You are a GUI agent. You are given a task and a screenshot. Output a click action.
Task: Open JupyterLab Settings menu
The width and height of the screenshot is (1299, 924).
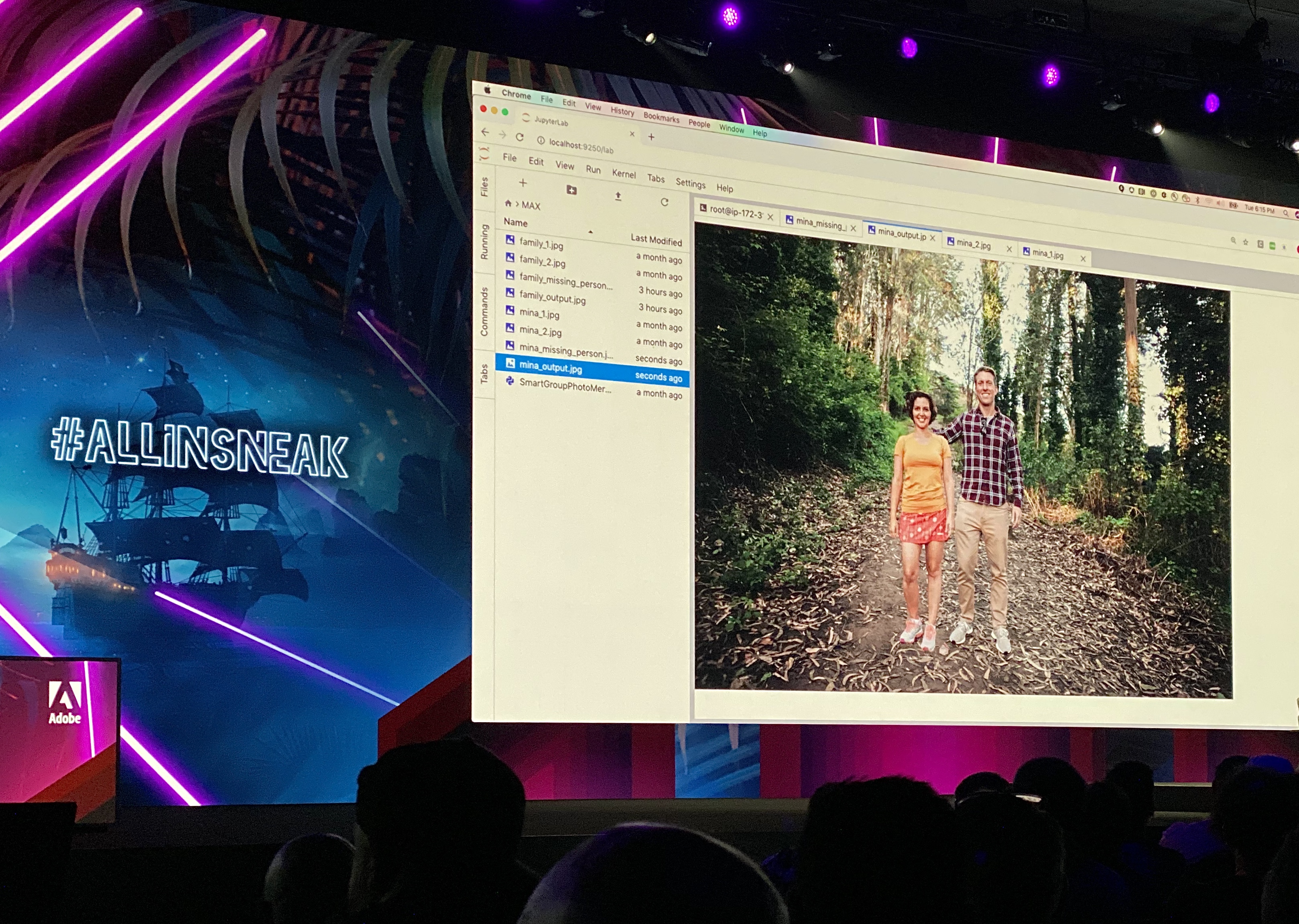(x=690, y=183)
